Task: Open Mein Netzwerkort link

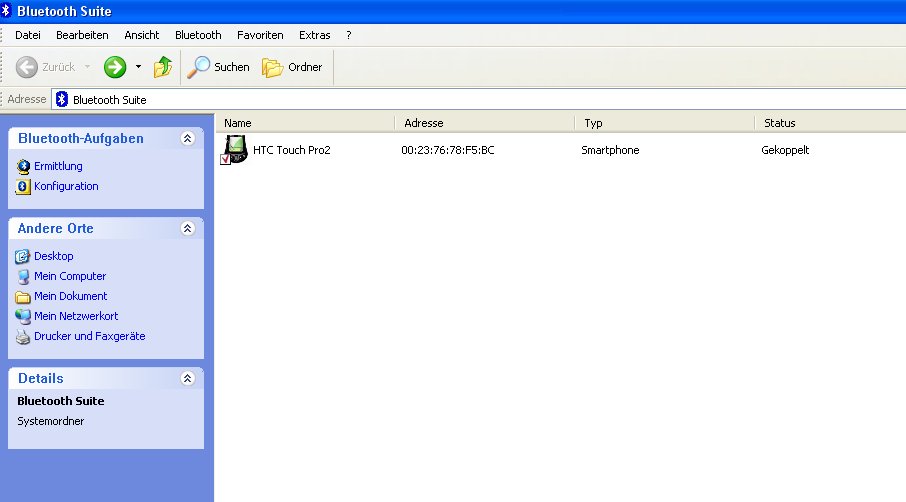Action: 76,316
